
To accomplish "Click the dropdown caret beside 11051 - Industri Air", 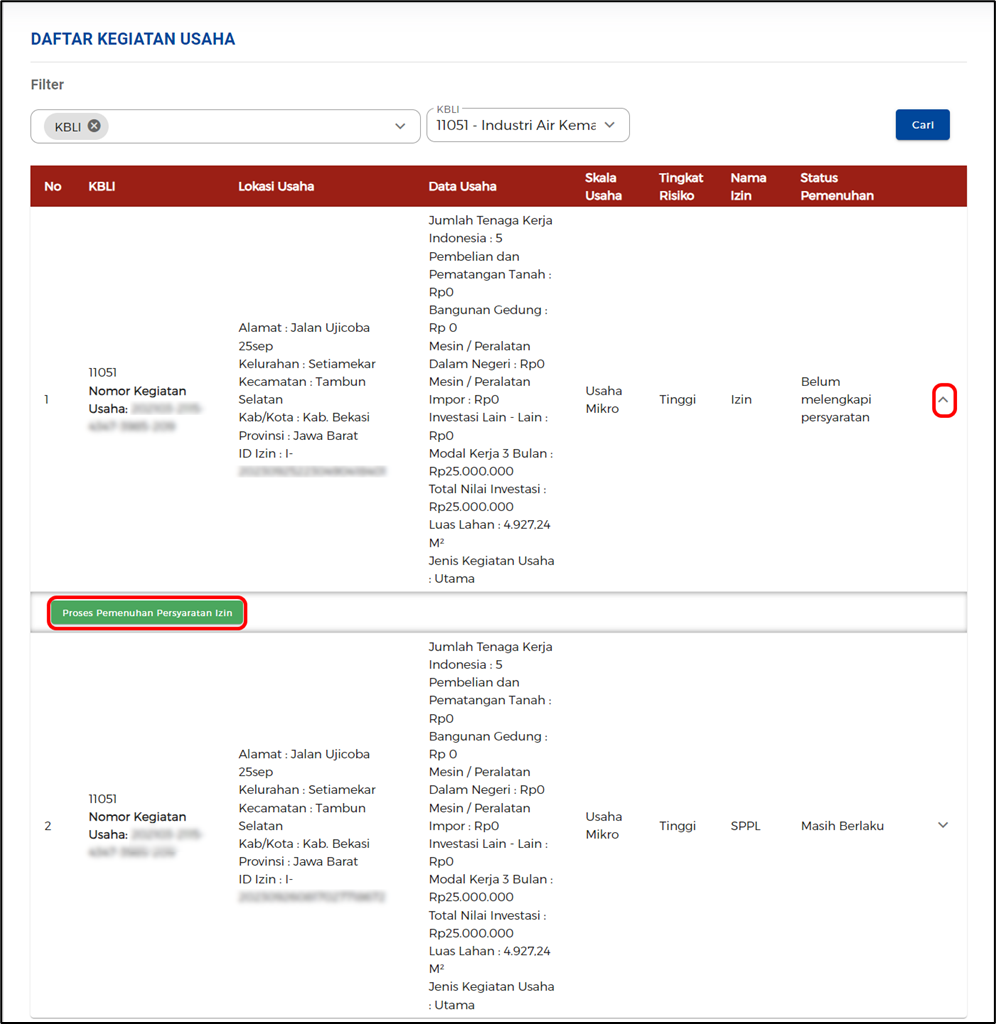I will [x=609, y=125].
